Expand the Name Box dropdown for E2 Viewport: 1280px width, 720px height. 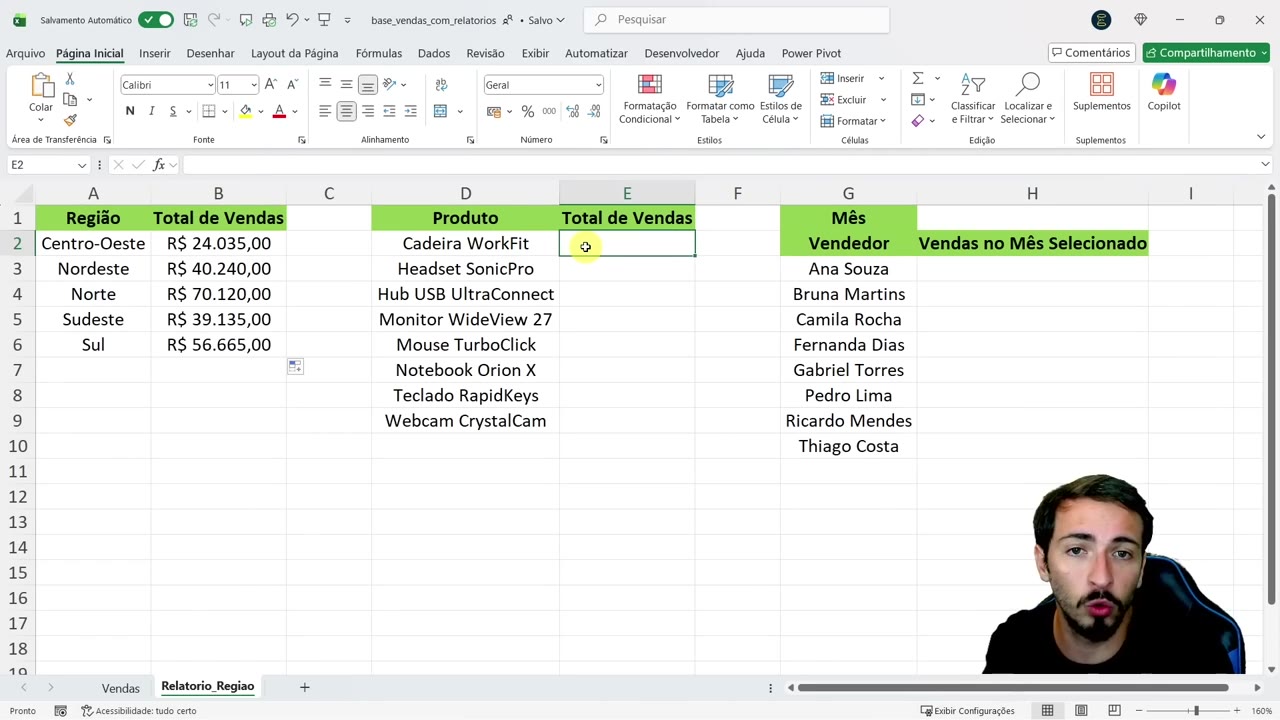click(81, 165)
